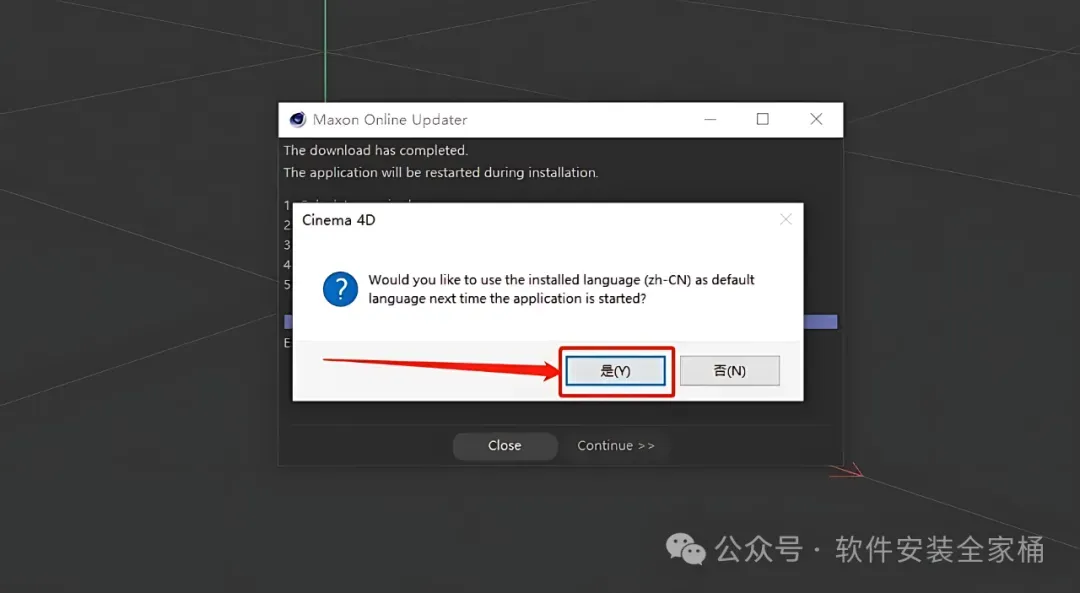The width and height of the screenshot is (1080, 593).
Task: Click the "Cinema 4D" dialog title
Action: click(339, 220)
